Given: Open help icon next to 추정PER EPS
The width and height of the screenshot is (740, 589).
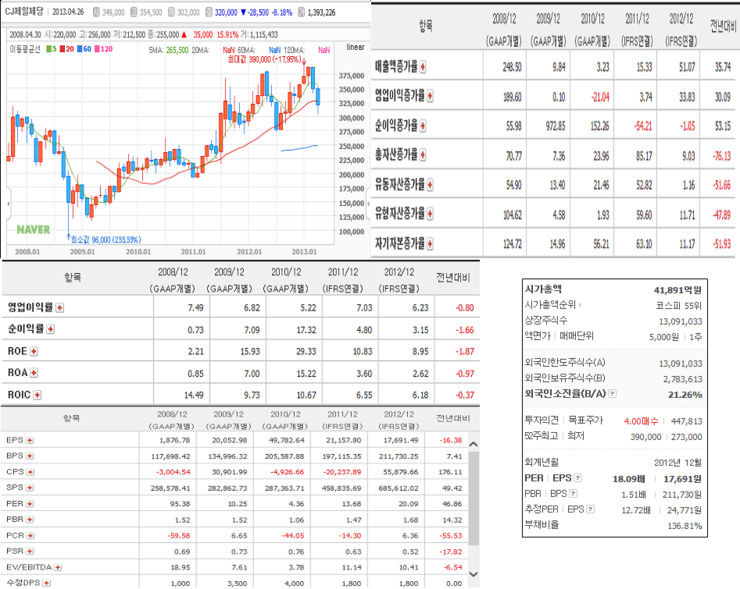Looking at the screenshot, I should coord(590,509).
